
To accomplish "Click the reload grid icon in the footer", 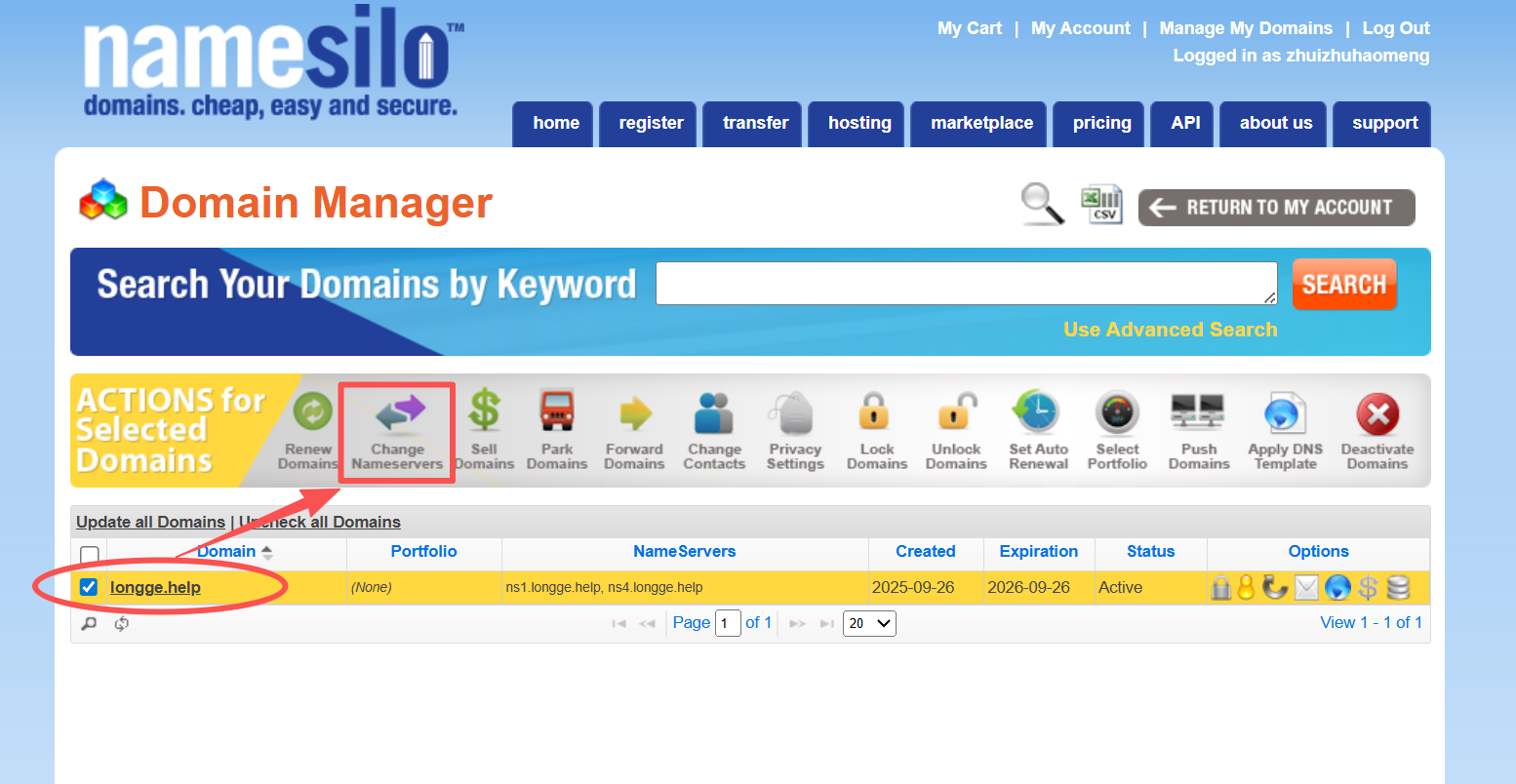I will 121,624.
